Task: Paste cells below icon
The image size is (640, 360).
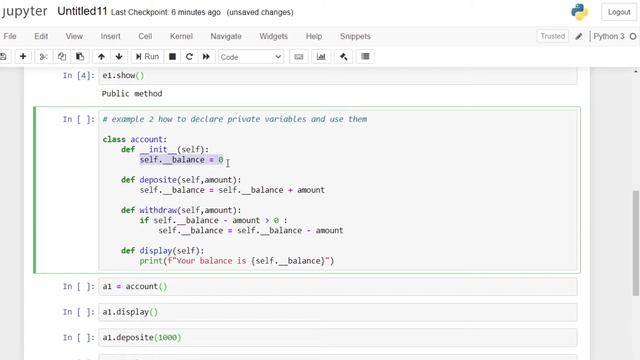Action: [80, 57]
